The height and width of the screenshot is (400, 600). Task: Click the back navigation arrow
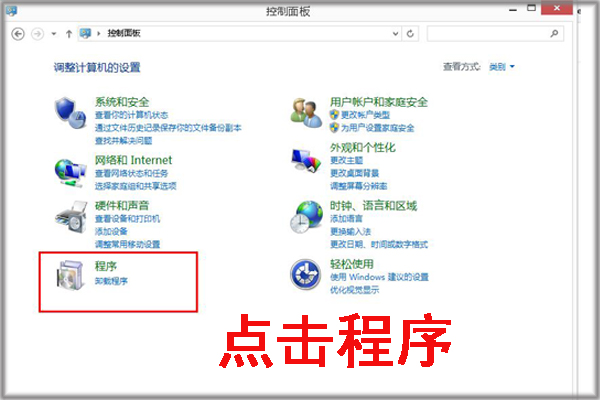click(x=18, y=34)
